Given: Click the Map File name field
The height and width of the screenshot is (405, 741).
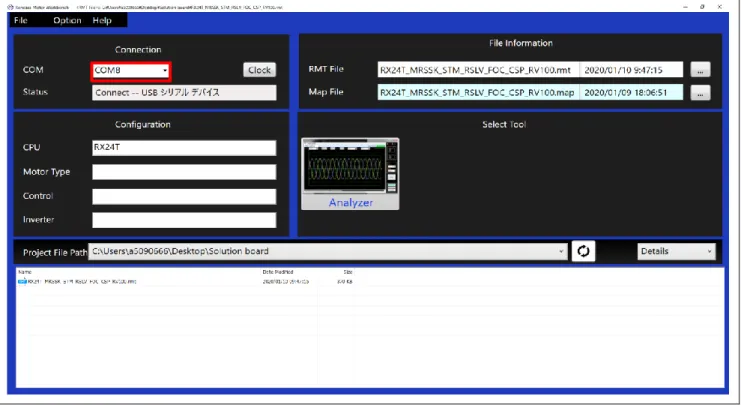Looking at the screenshot, I should pyautogui.click(x=479, y=93).
